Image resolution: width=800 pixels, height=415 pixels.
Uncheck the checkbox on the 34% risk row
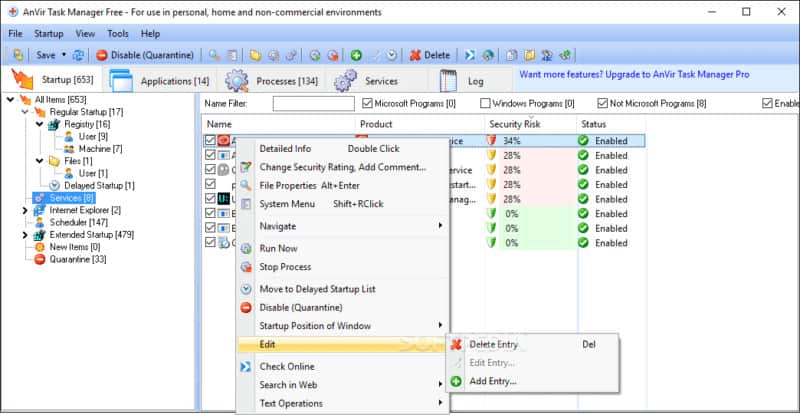pyautogui.click(x=210, y=140)
